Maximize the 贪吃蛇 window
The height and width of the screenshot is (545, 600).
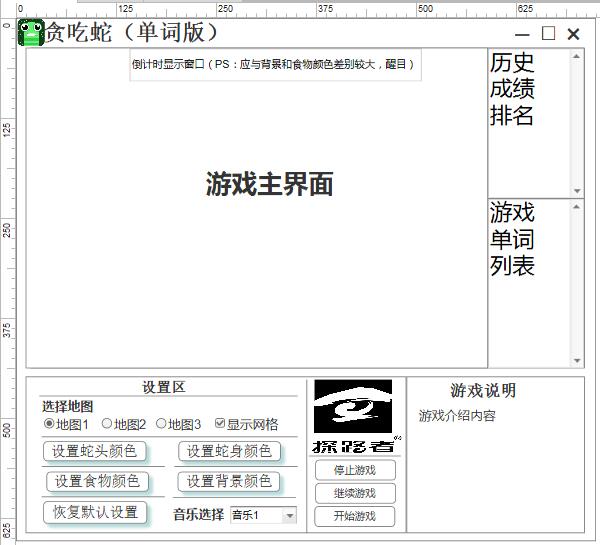click(x=549, y=33)
